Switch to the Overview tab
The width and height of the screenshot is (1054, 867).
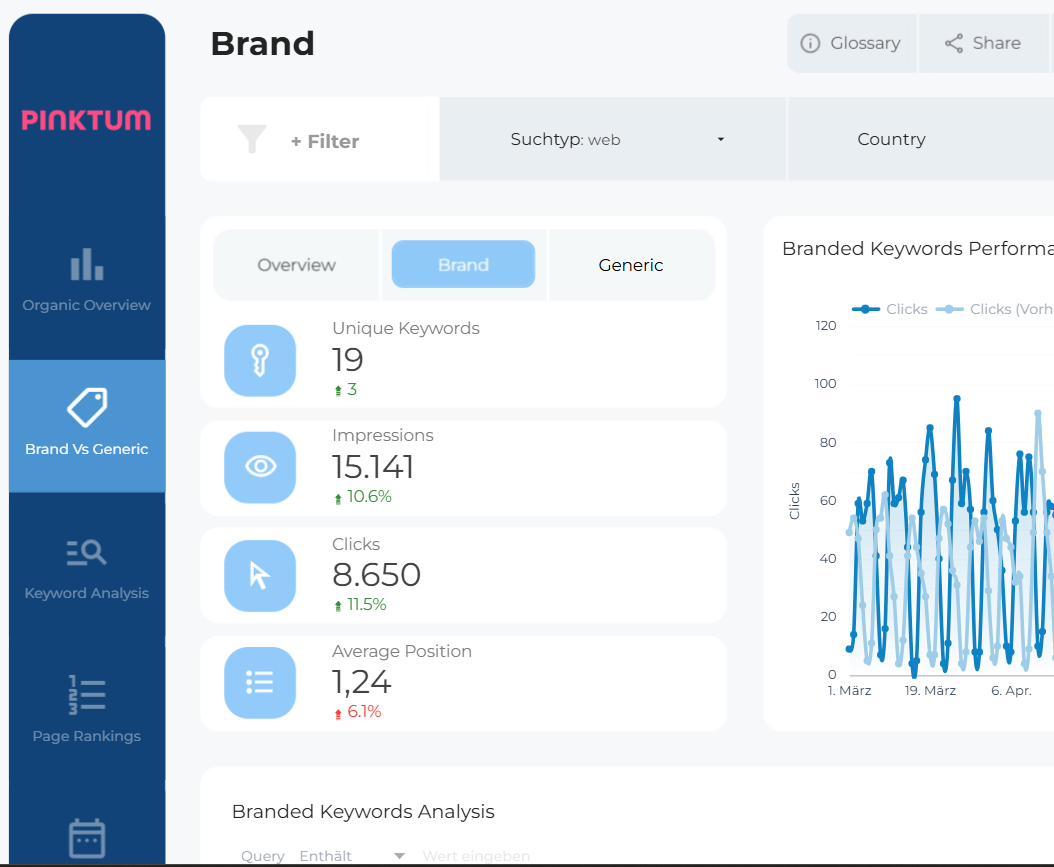296,264
